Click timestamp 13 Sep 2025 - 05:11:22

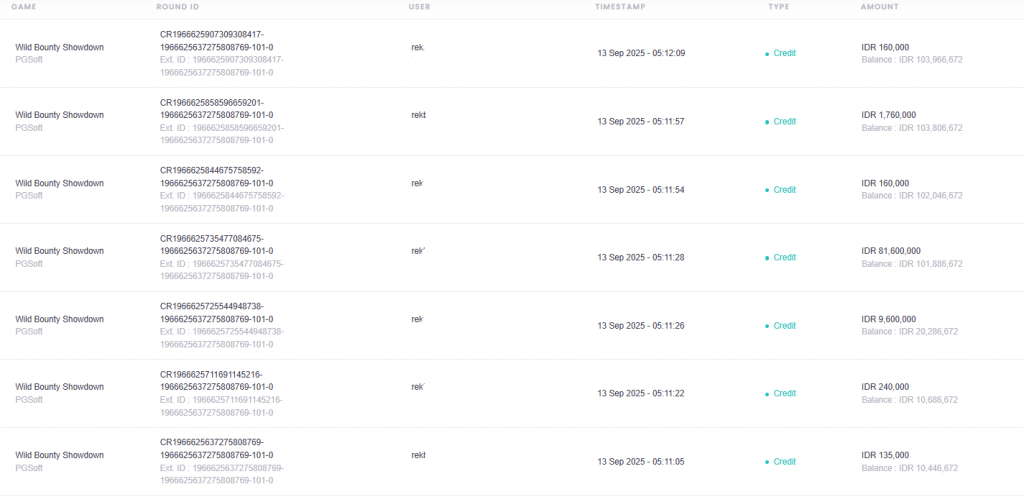641,394
